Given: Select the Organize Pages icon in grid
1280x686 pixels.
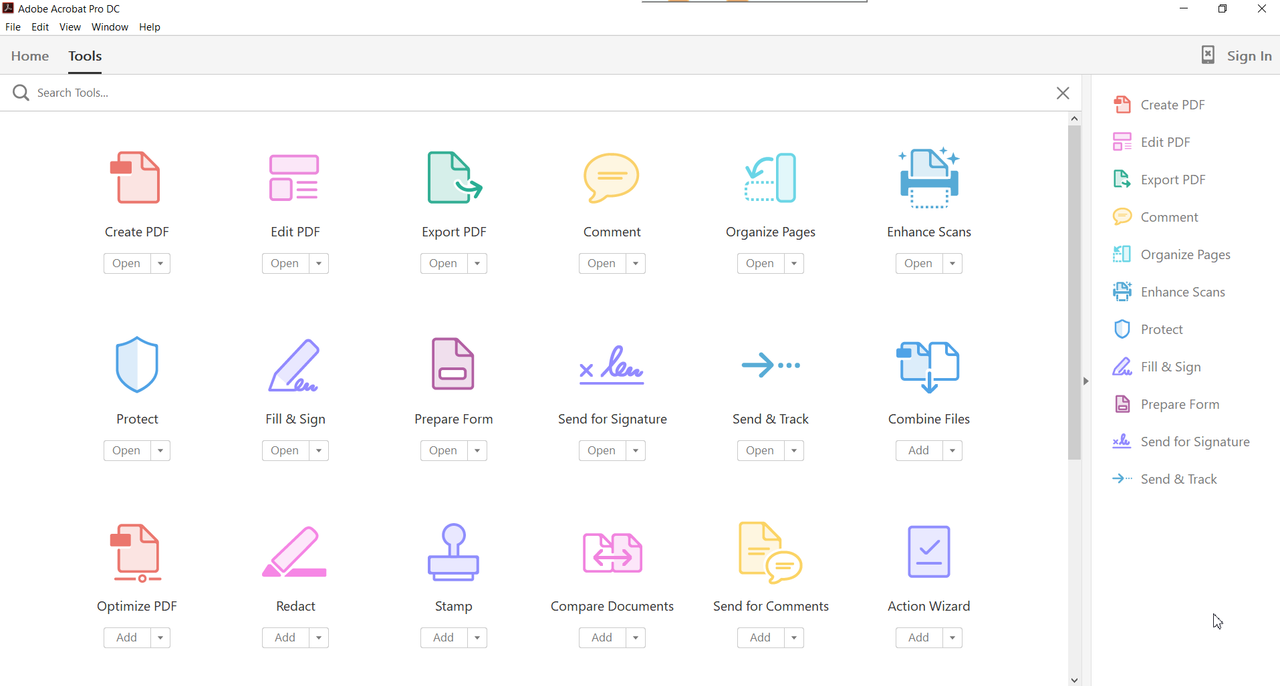Looking at the screenshot, I should point(770,178).
